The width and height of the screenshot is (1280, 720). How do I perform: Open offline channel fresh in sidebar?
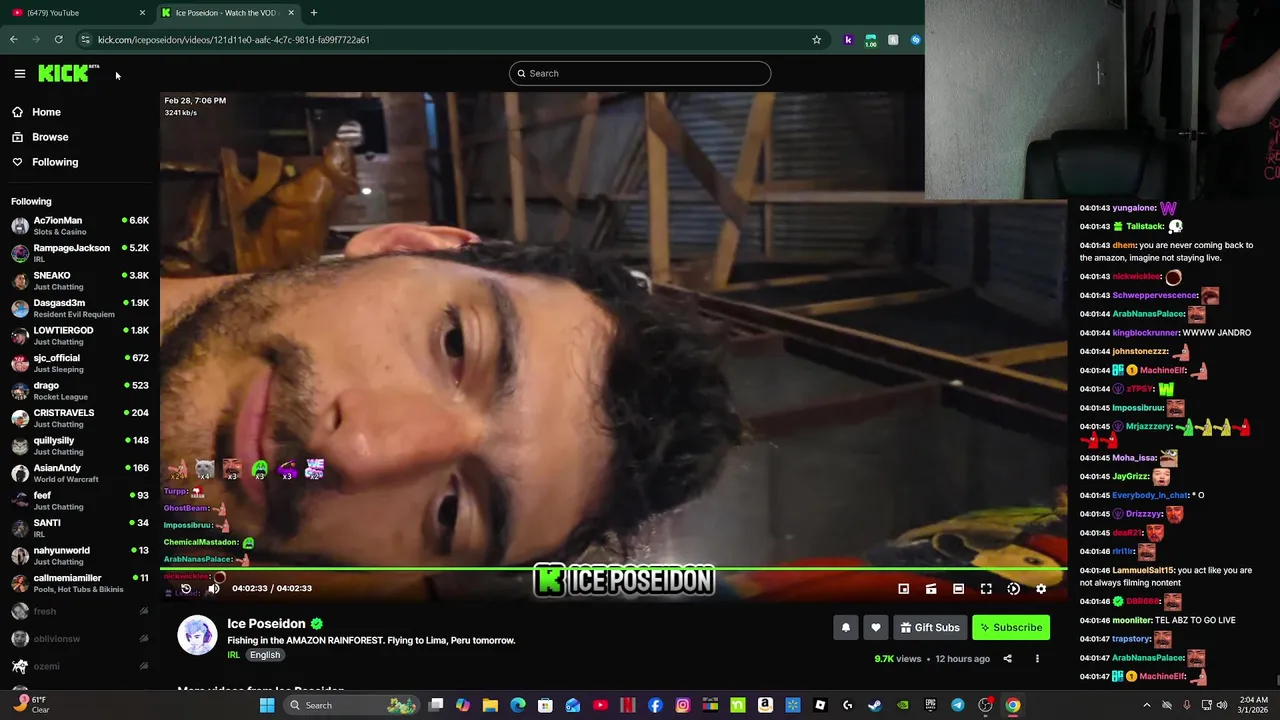80,611
